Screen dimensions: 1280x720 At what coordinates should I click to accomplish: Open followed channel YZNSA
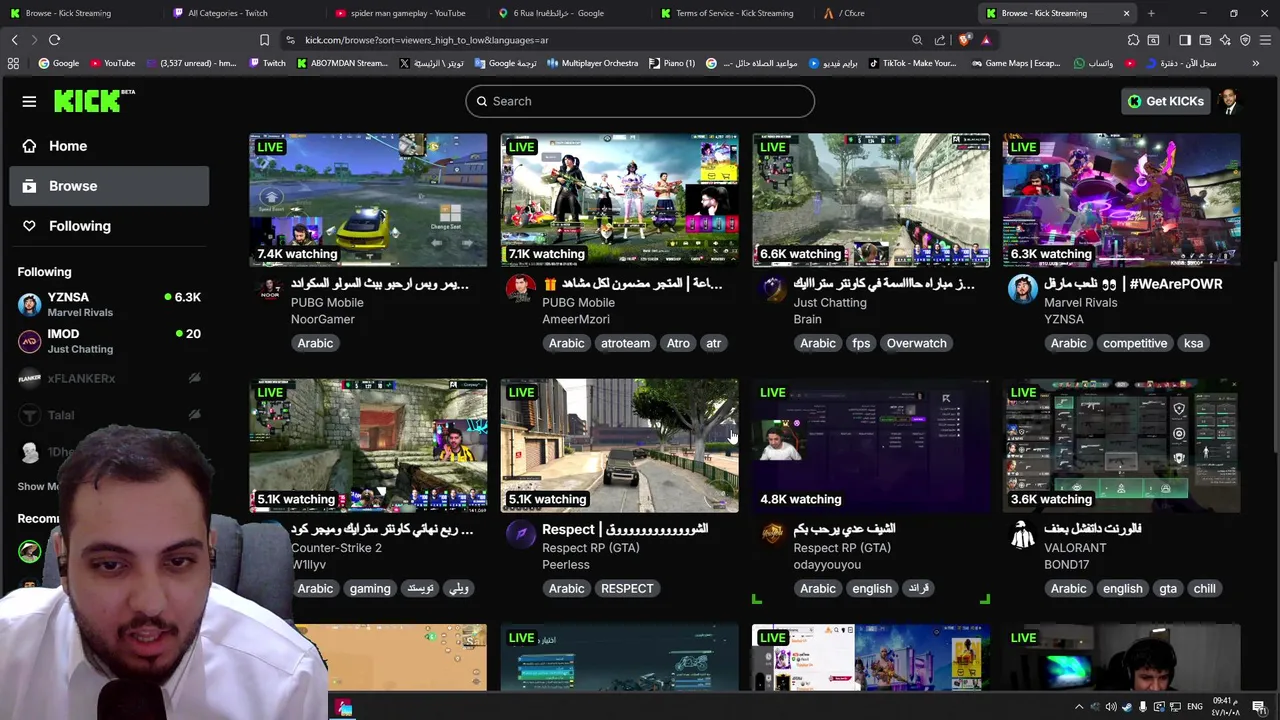[x=109, y=304]
